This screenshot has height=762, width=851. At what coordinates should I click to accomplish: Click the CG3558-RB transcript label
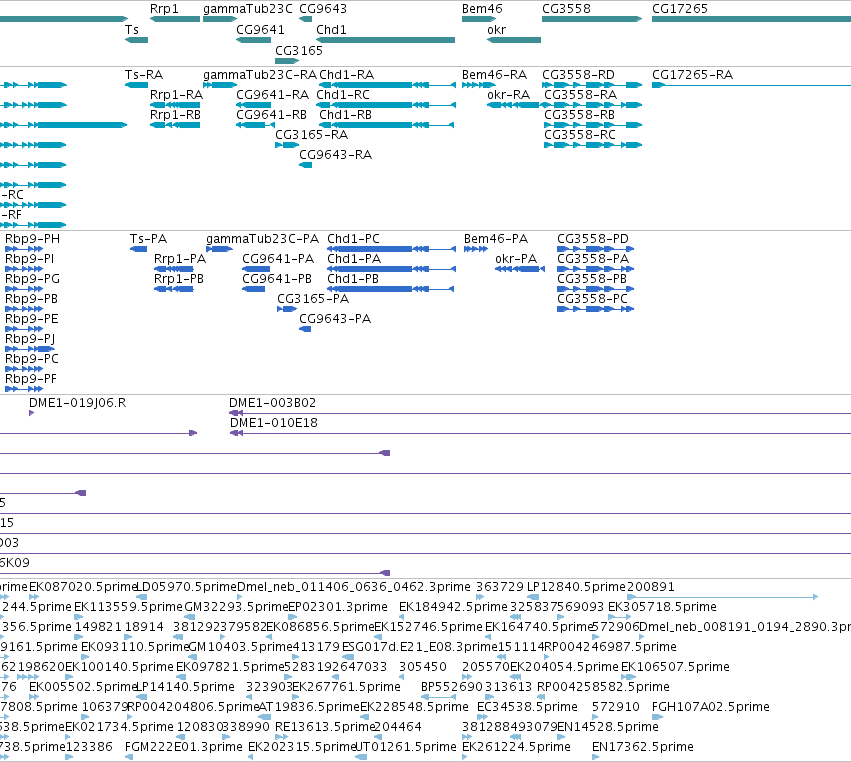click(580, 115)
